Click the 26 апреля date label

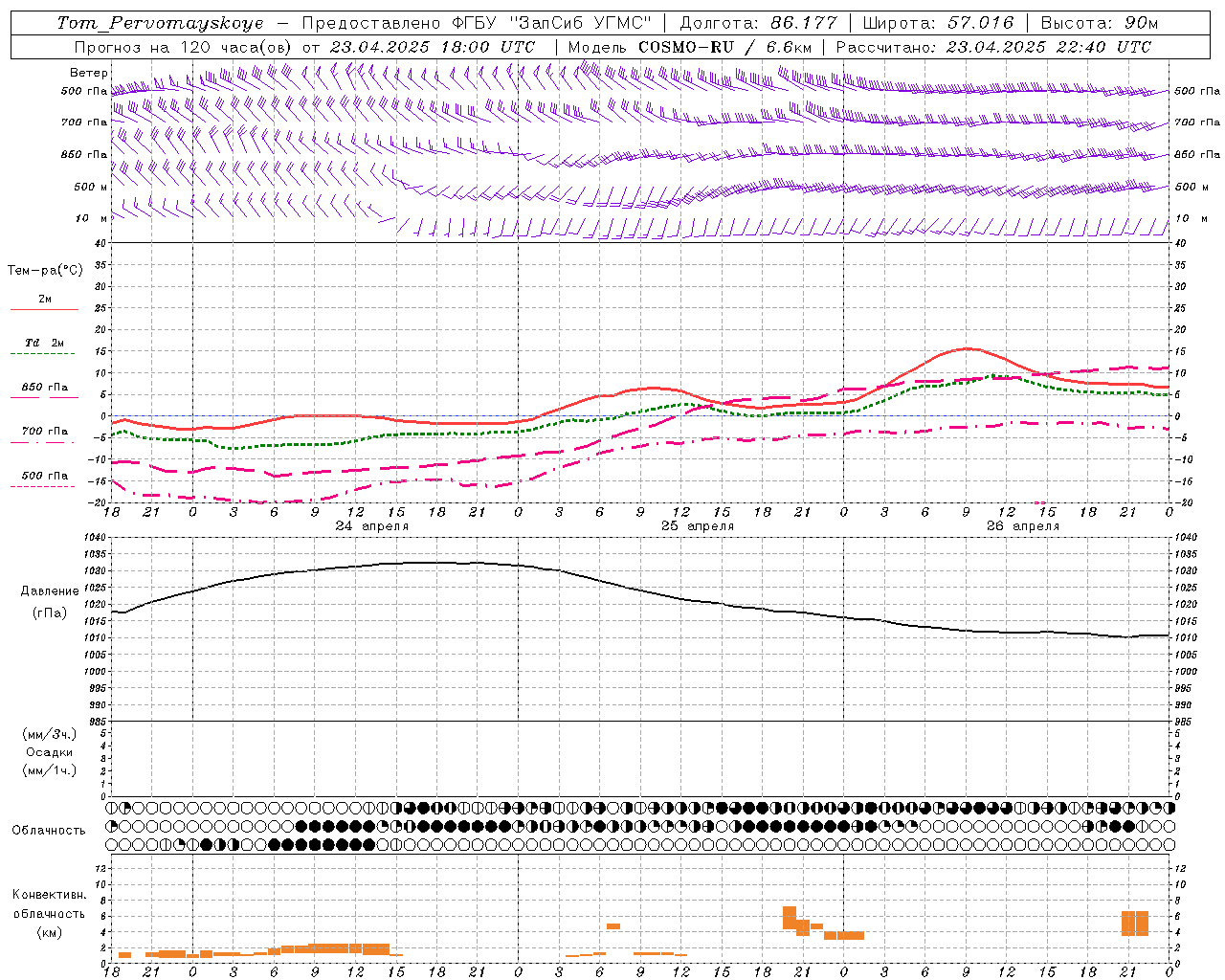1023,526
